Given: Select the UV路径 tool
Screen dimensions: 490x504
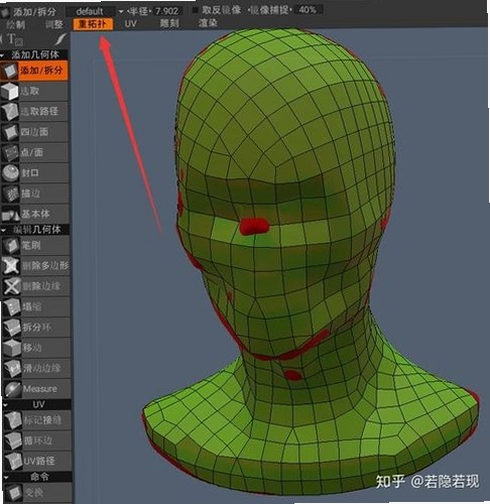Looking at the screenshot, I should (37, 461).
